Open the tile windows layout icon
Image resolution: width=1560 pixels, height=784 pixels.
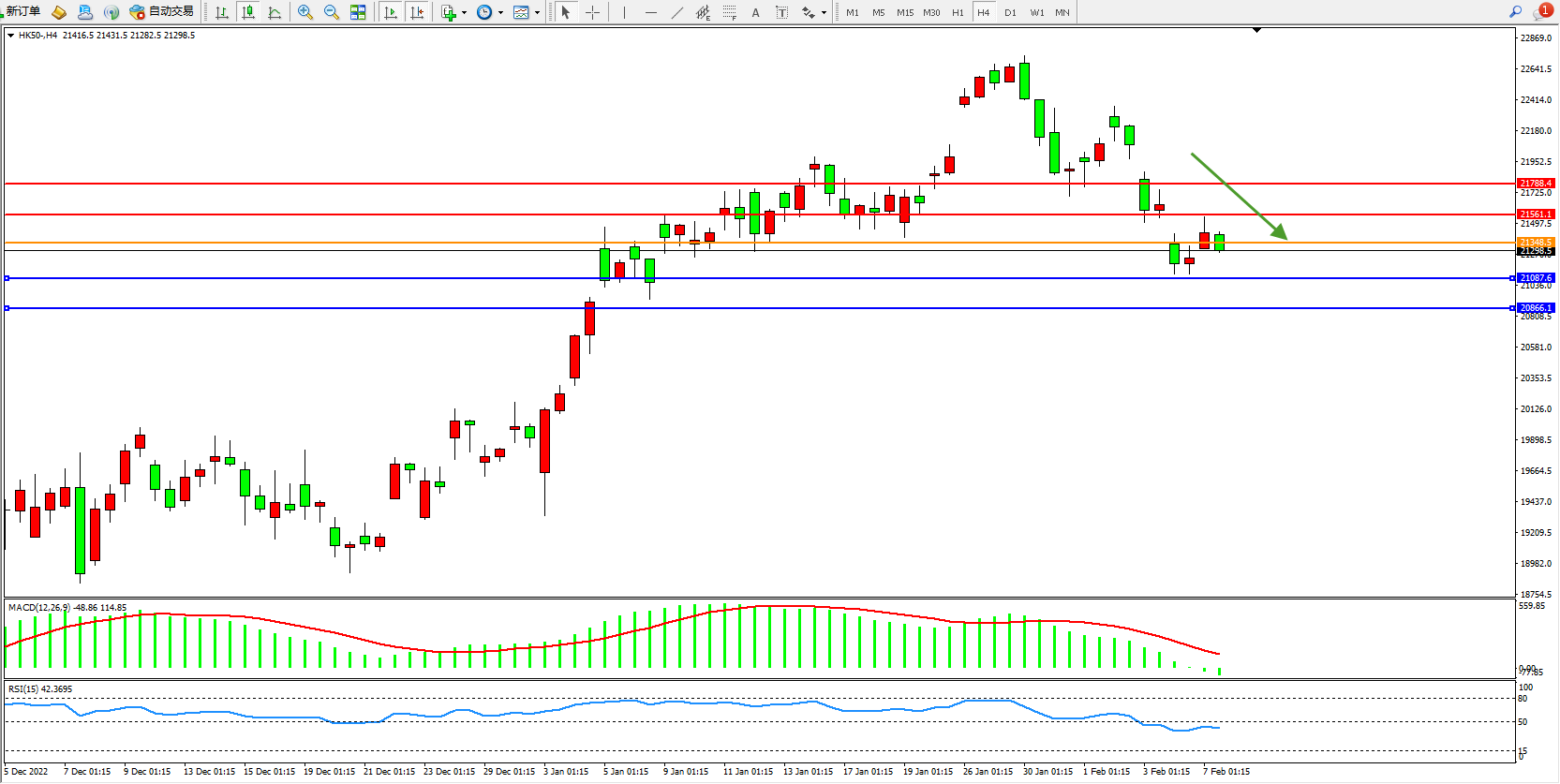[x=358, y=12]
